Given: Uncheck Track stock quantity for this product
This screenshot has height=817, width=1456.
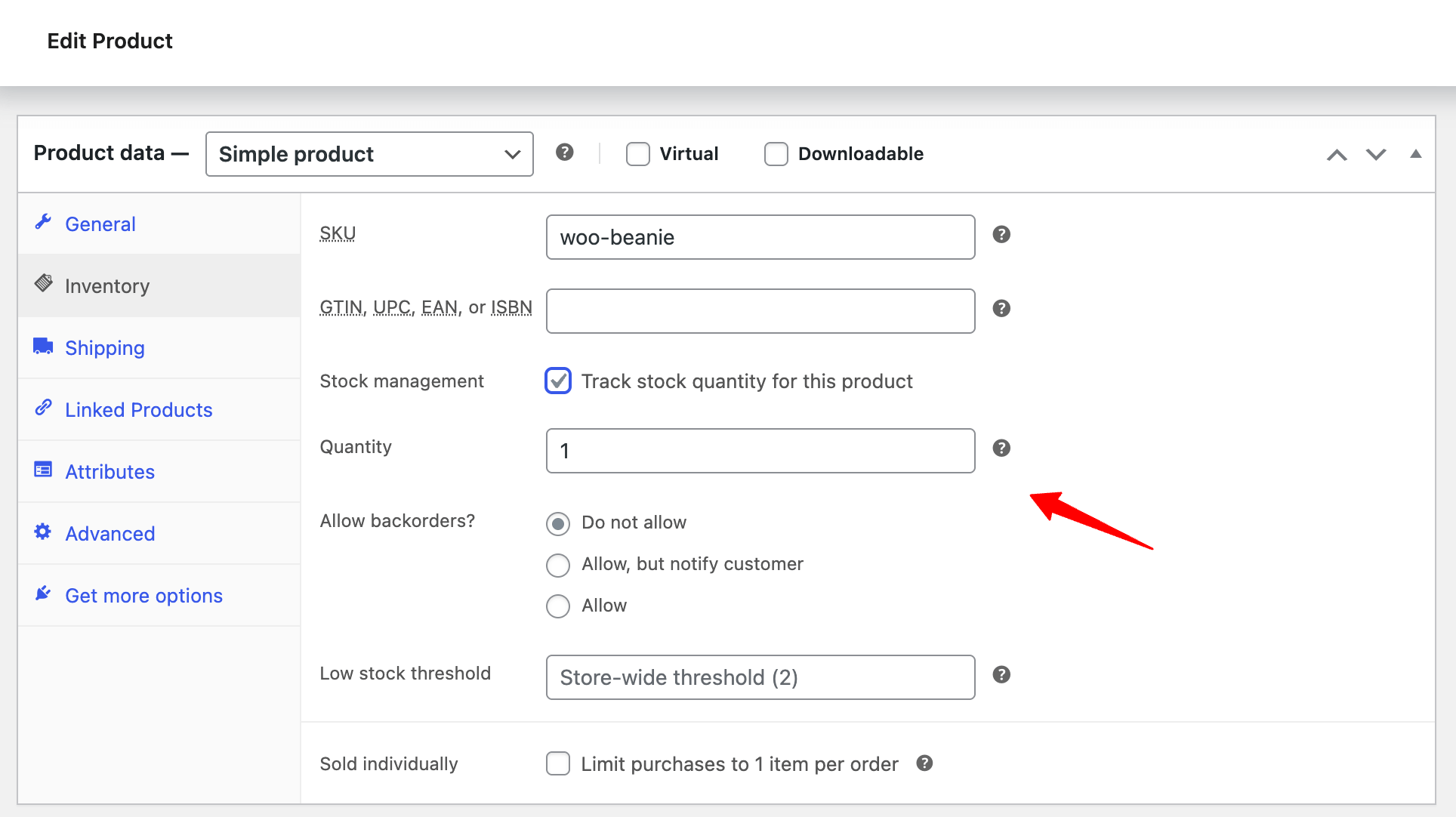Looking at the screenshot, I should coord(558,381).
